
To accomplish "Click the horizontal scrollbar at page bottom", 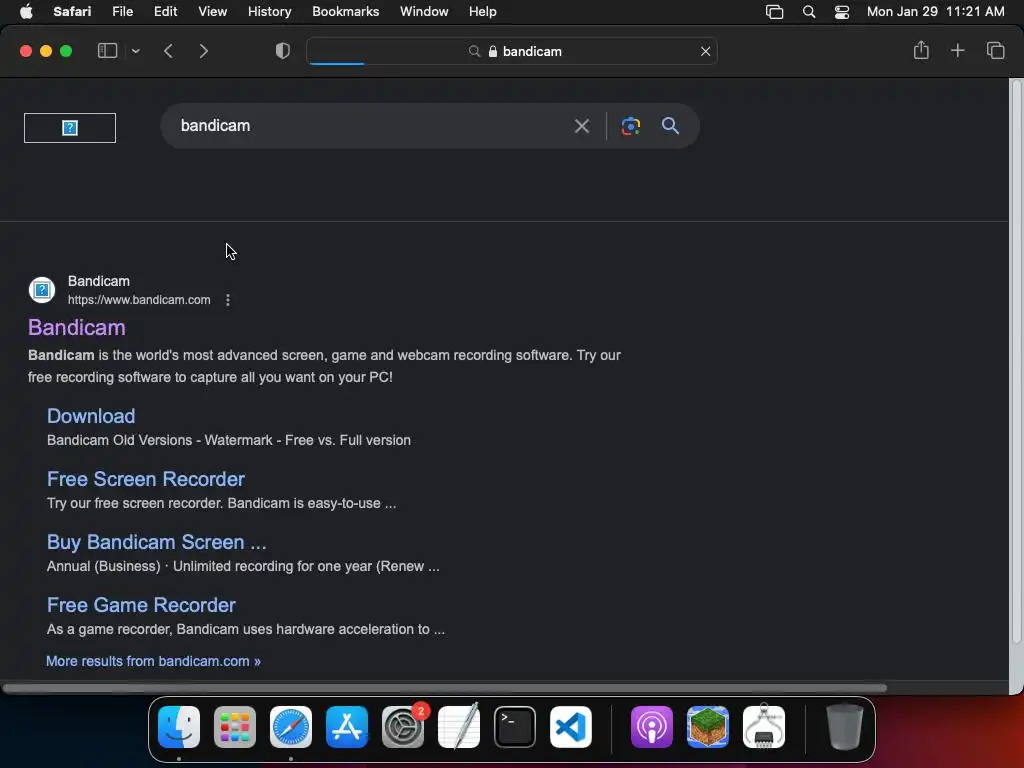I will click(x=444, y=688).
